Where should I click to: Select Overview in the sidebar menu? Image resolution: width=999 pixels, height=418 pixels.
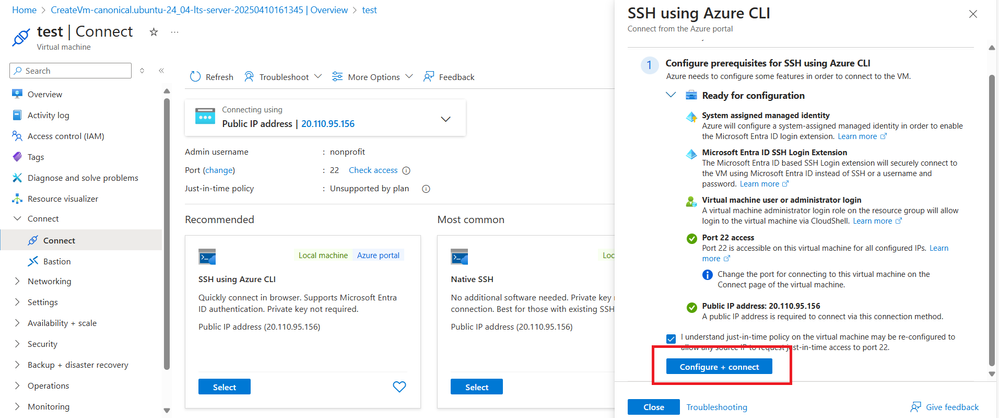tap(45, 94)
